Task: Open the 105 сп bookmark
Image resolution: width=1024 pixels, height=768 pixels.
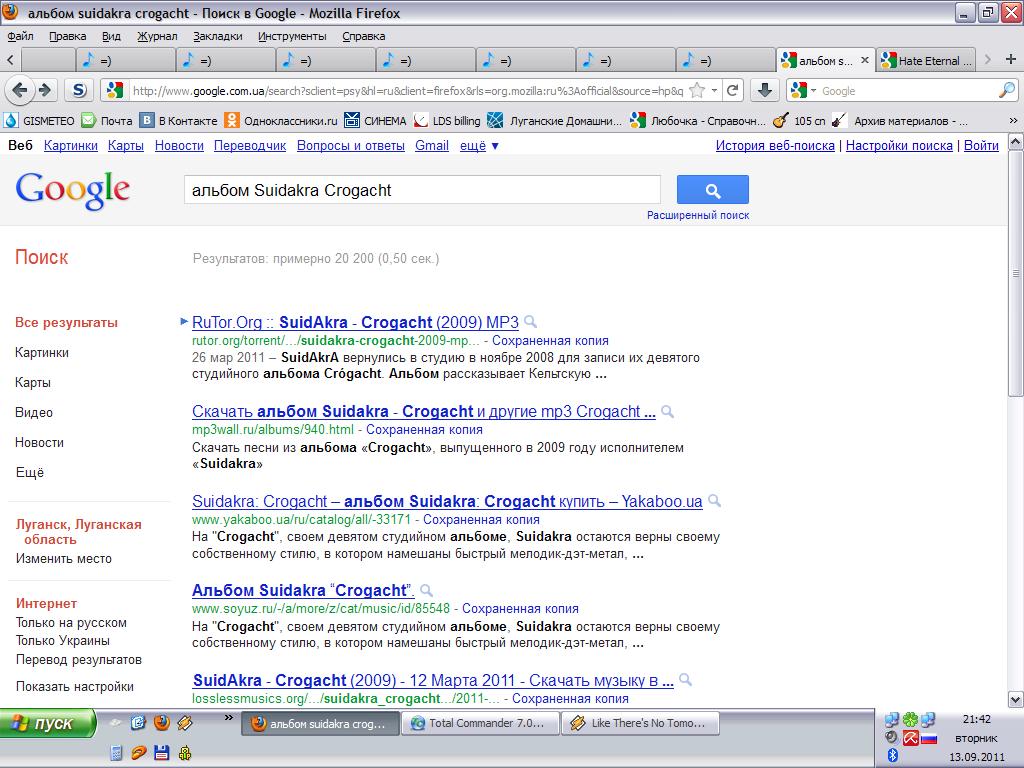Action: pyautogui.click(x=799, y=121)
